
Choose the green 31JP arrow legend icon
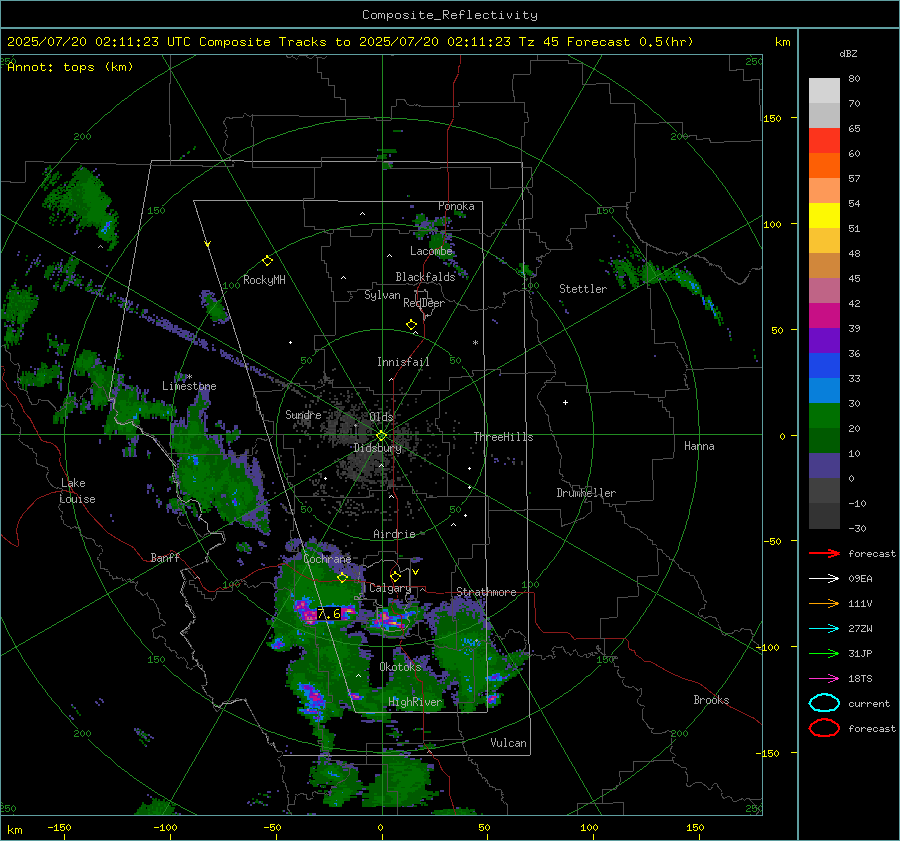pyautogui.click(x=824, y=653)
